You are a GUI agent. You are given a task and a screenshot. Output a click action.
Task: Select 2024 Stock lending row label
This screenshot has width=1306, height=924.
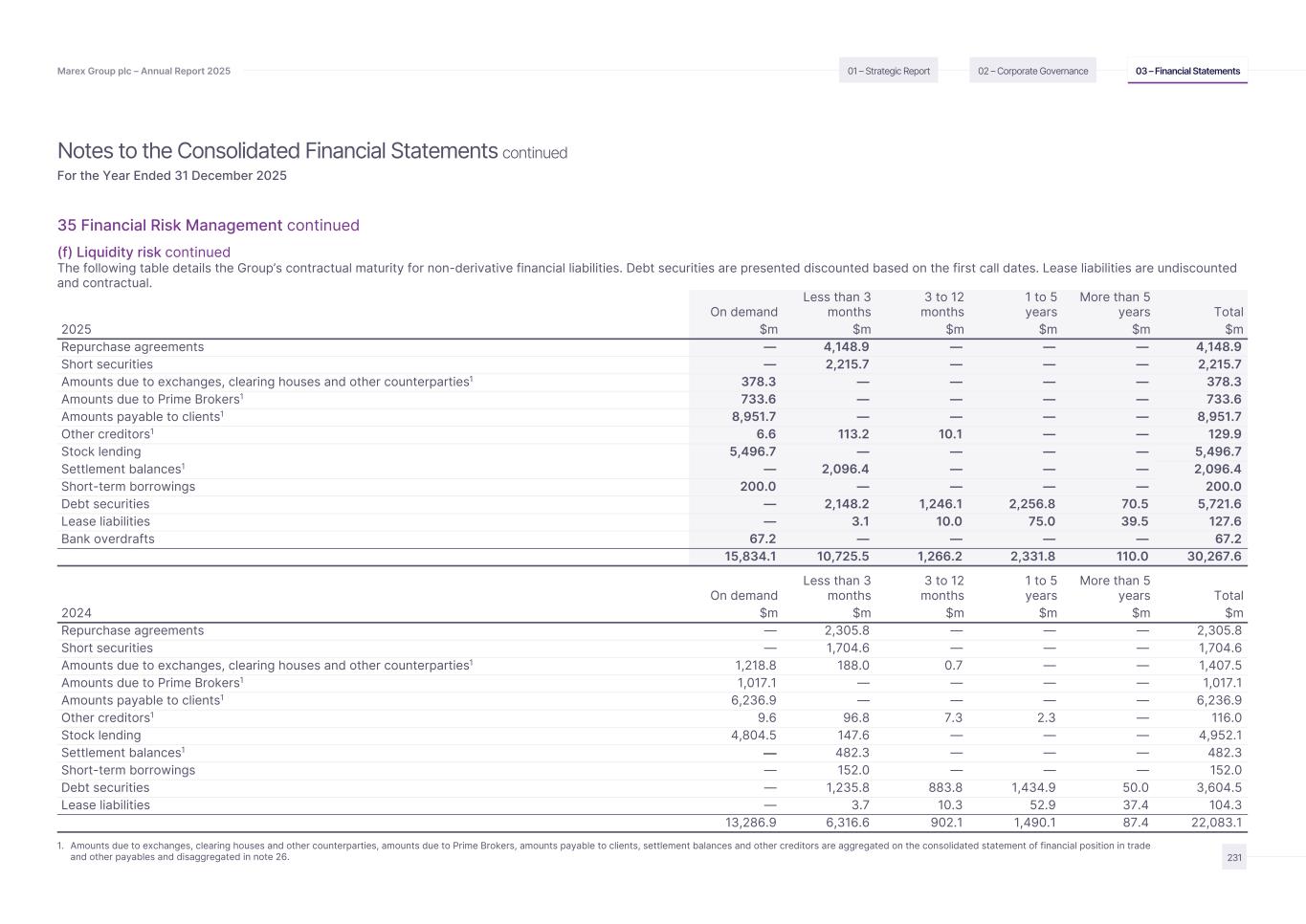coord(100,736)
